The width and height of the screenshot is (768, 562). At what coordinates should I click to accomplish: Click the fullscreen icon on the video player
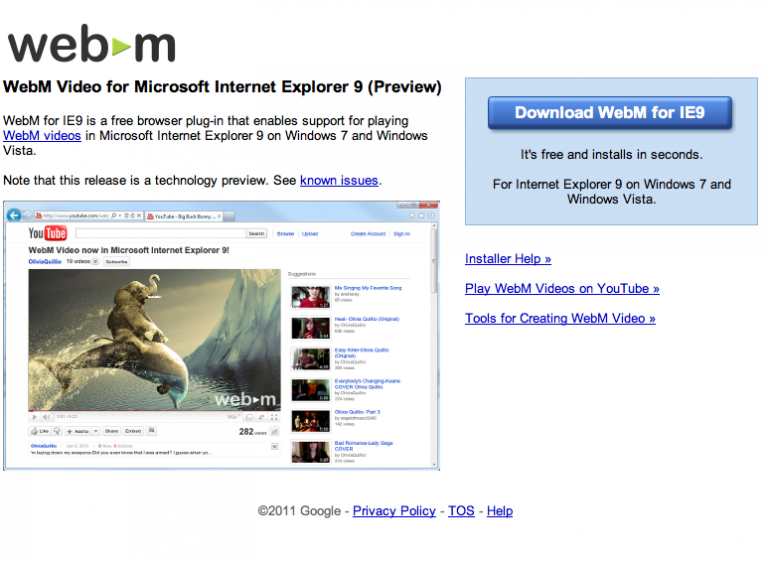(274, 417)
